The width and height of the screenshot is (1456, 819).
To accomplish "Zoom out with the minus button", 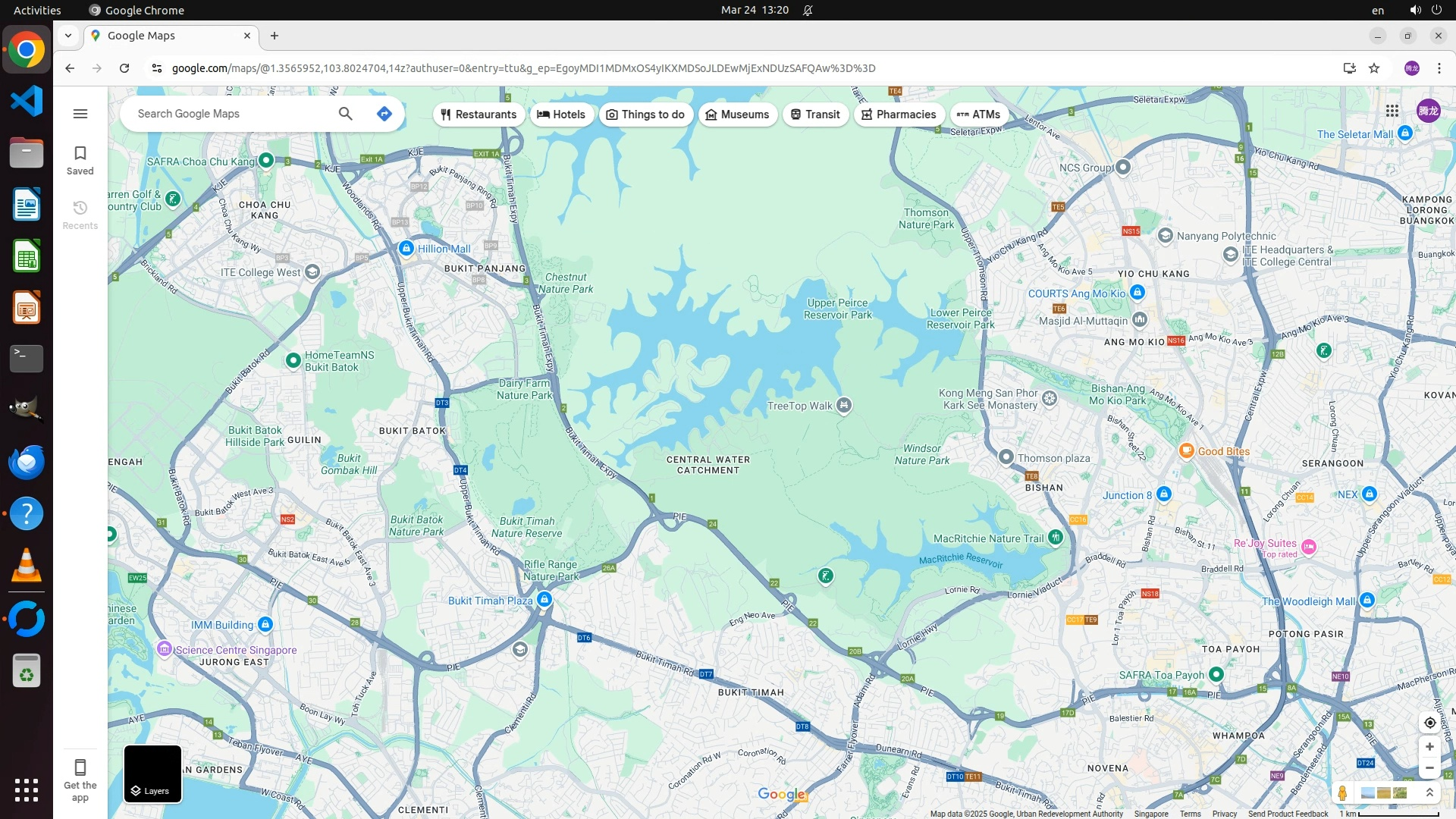I will [x=1429, y=768].
